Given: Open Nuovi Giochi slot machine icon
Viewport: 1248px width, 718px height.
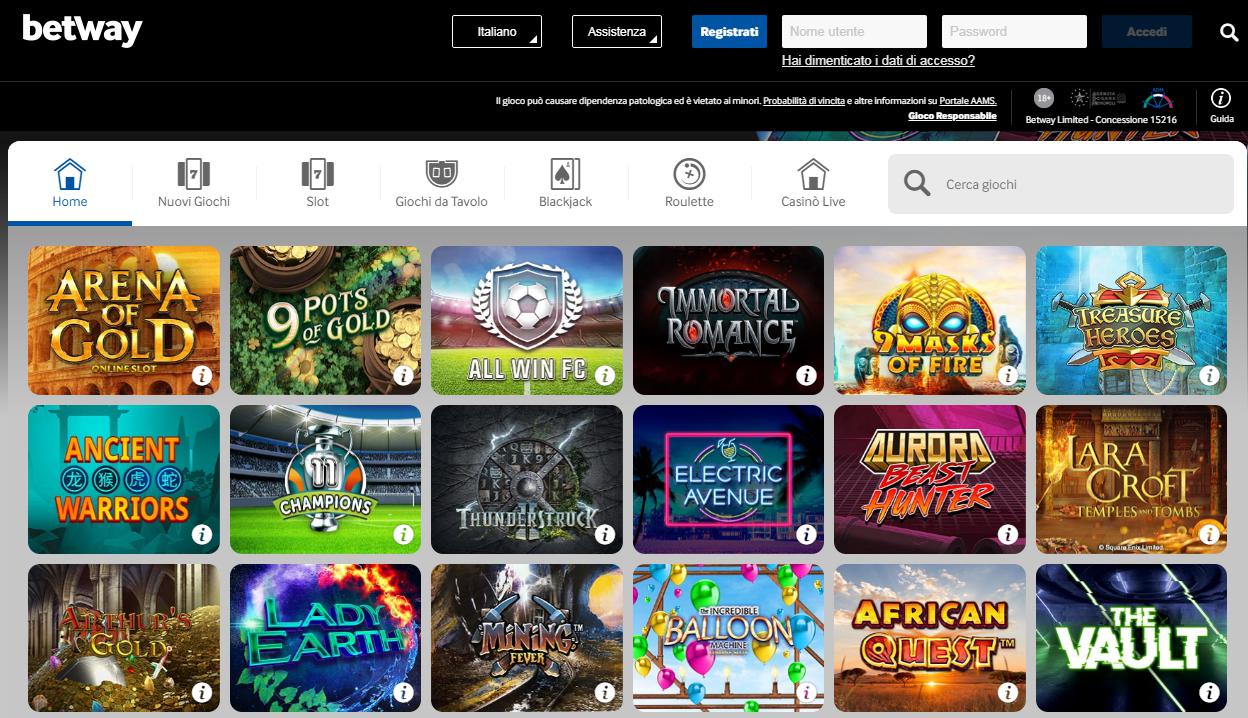Looking at the screenshot, I should coord(192,172).
